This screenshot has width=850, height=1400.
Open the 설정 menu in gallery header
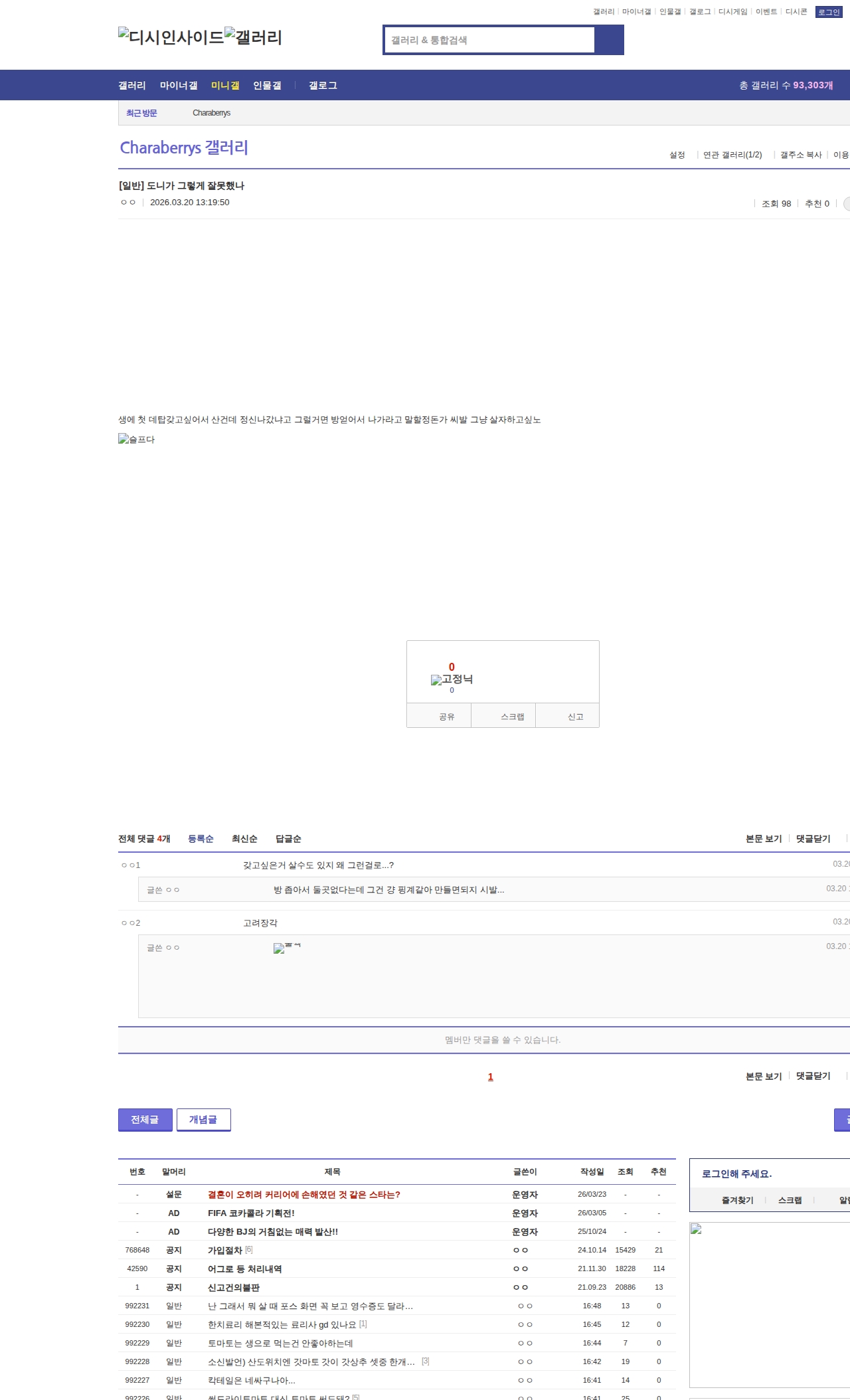pyautogui.click(x=677, y=155)
